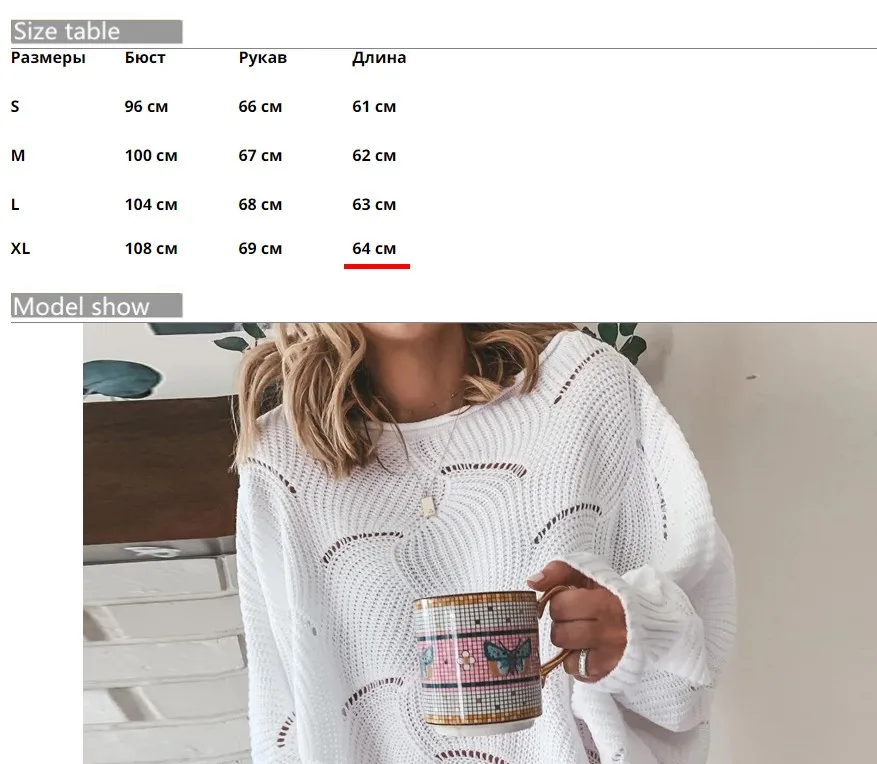The width and height of the screenshot is (877, 764).
Task: Select the Размеры column header
Action: [x=48, y=58]
